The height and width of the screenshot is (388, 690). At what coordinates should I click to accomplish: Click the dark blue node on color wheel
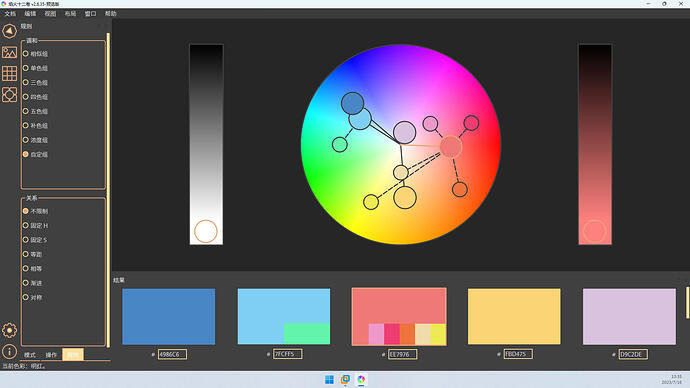(352, 103)
